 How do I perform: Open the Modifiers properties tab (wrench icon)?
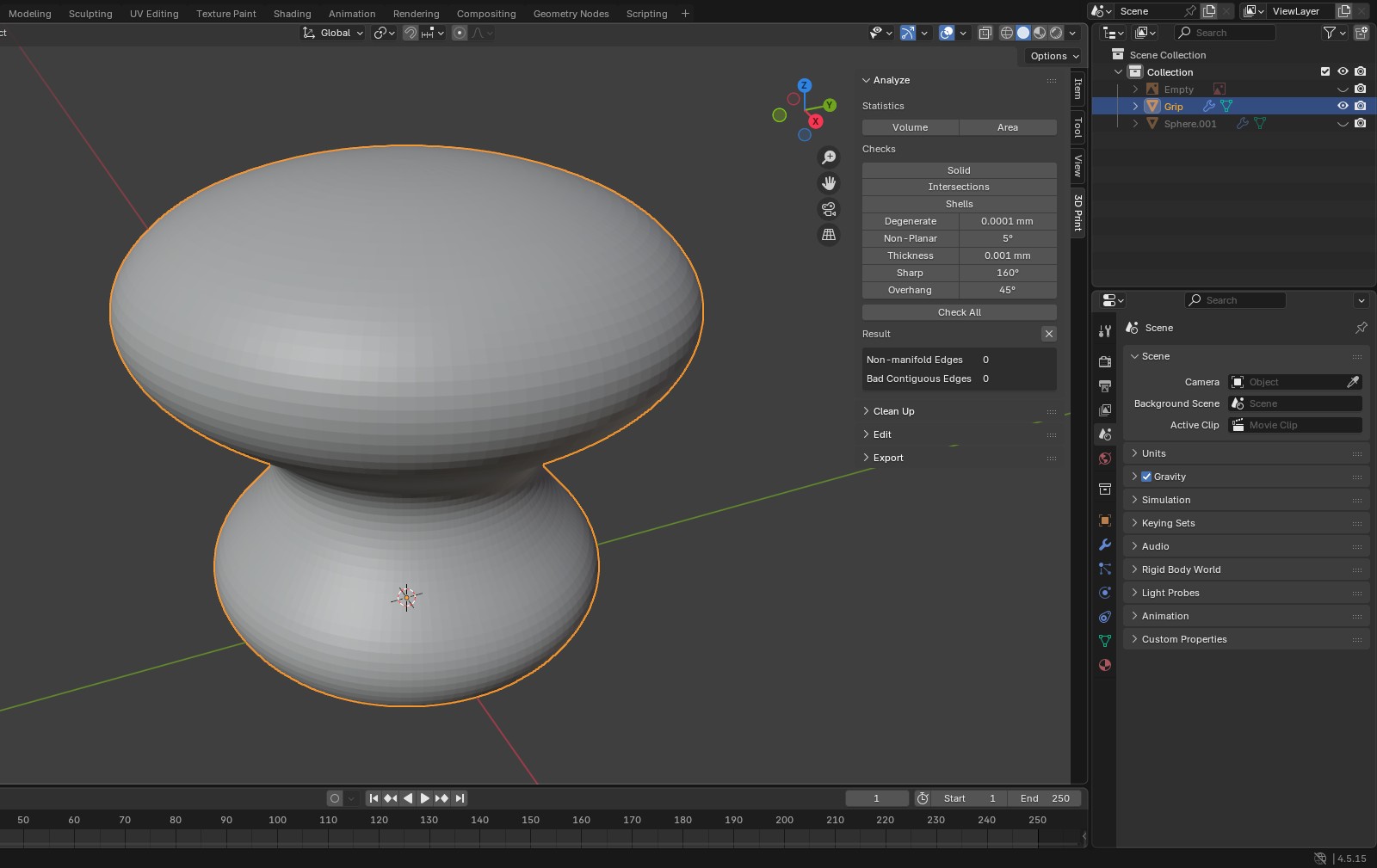coord(1105,545)
